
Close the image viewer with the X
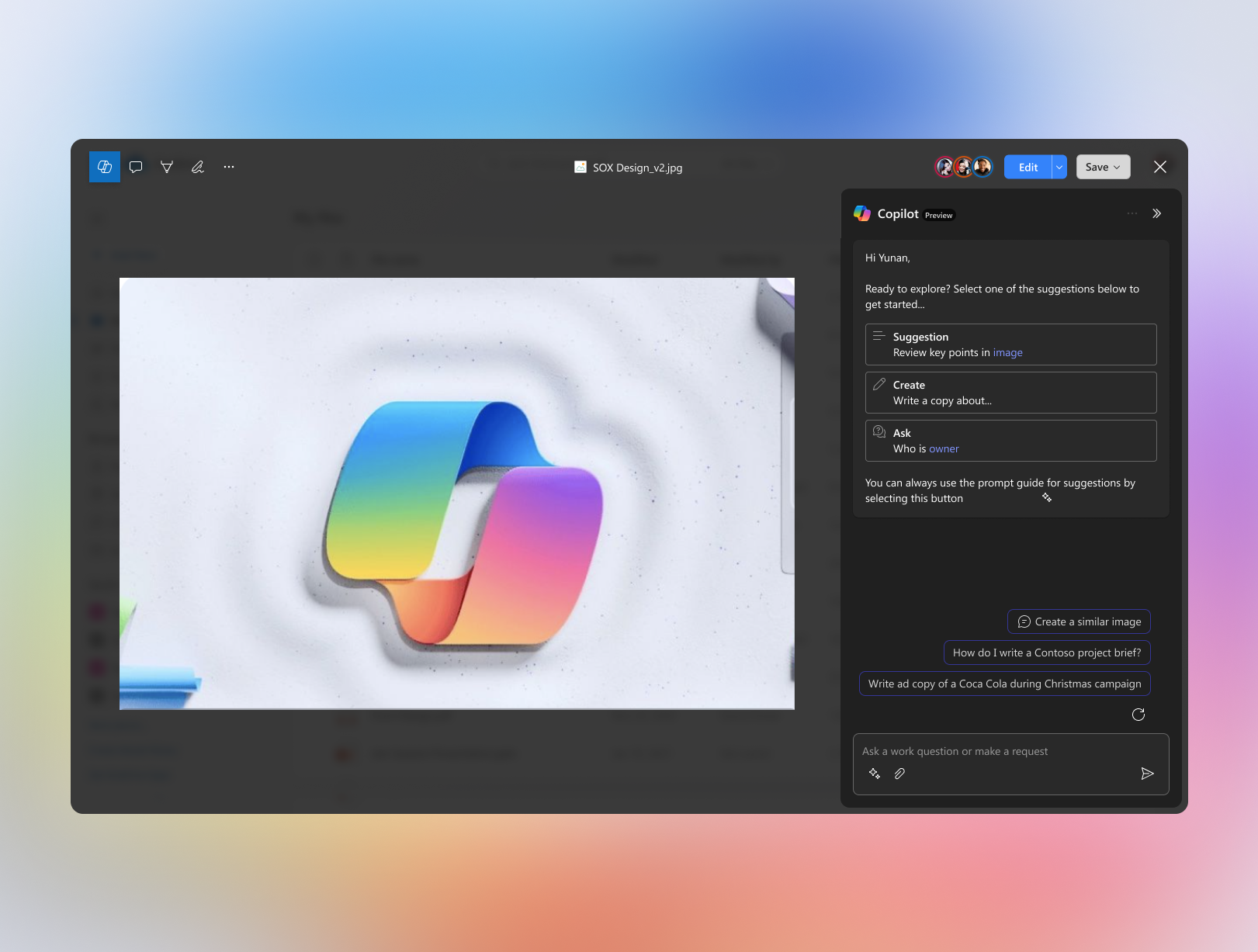(x=1160, y=167)
